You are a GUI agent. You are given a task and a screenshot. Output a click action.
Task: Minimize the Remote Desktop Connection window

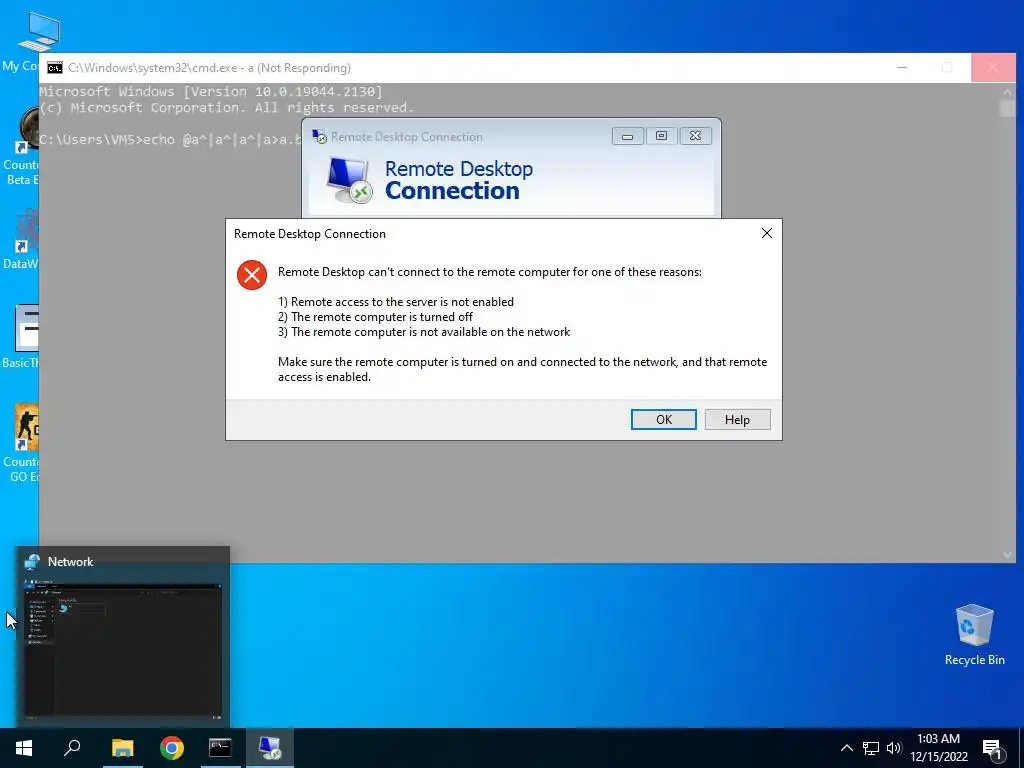[x=628, y=136]
